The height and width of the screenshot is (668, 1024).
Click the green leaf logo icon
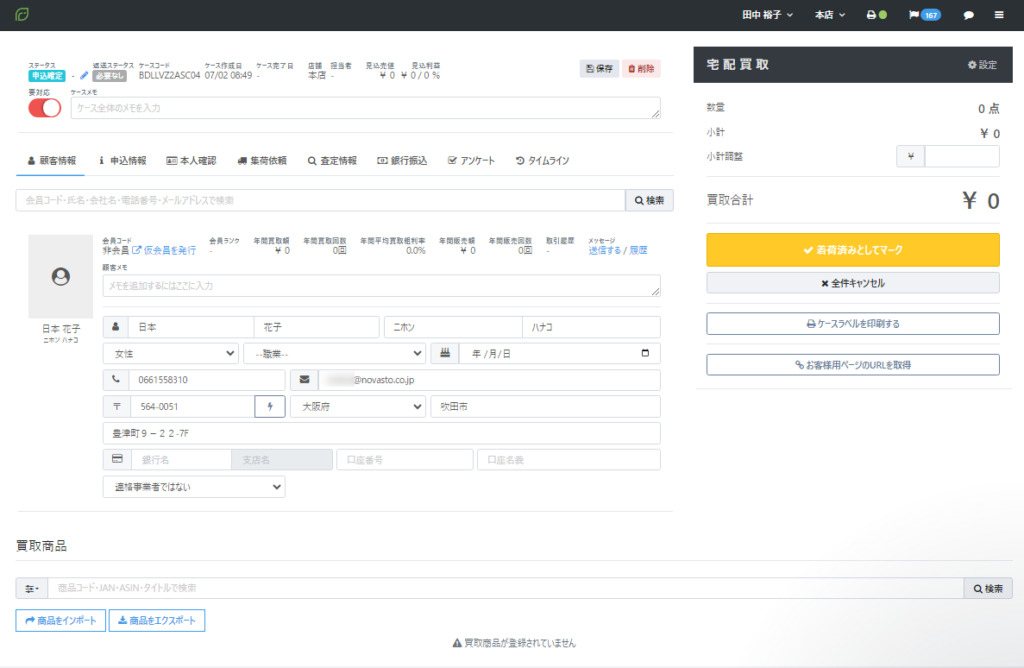(22, 14)
